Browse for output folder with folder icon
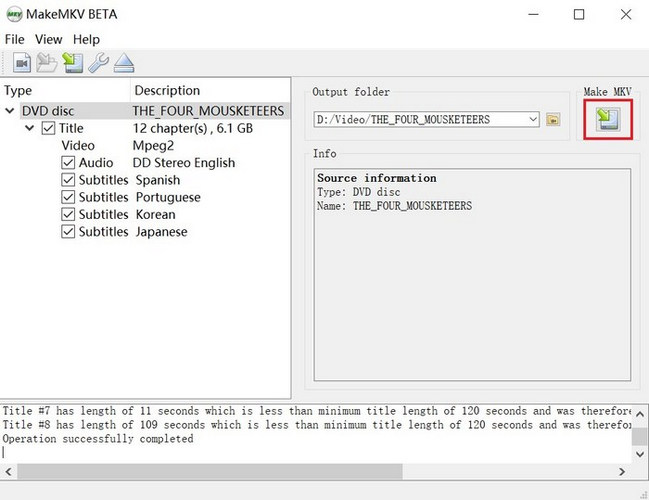The width and height of the screenshot is (649, 500). coord(553,120)
